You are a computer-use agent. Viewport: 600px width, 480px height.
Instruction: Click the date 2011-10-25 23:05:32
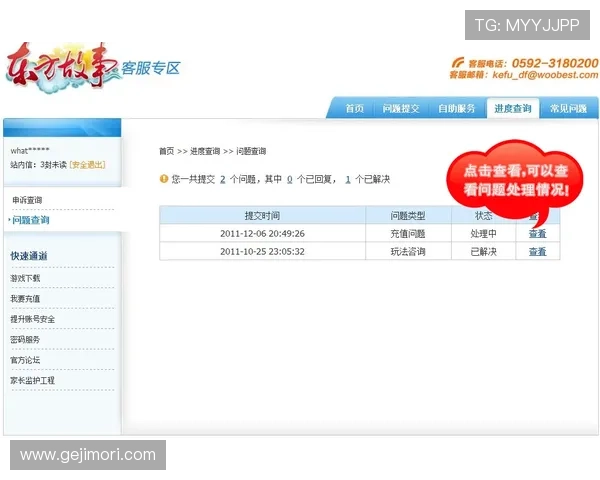pos(262,251)
